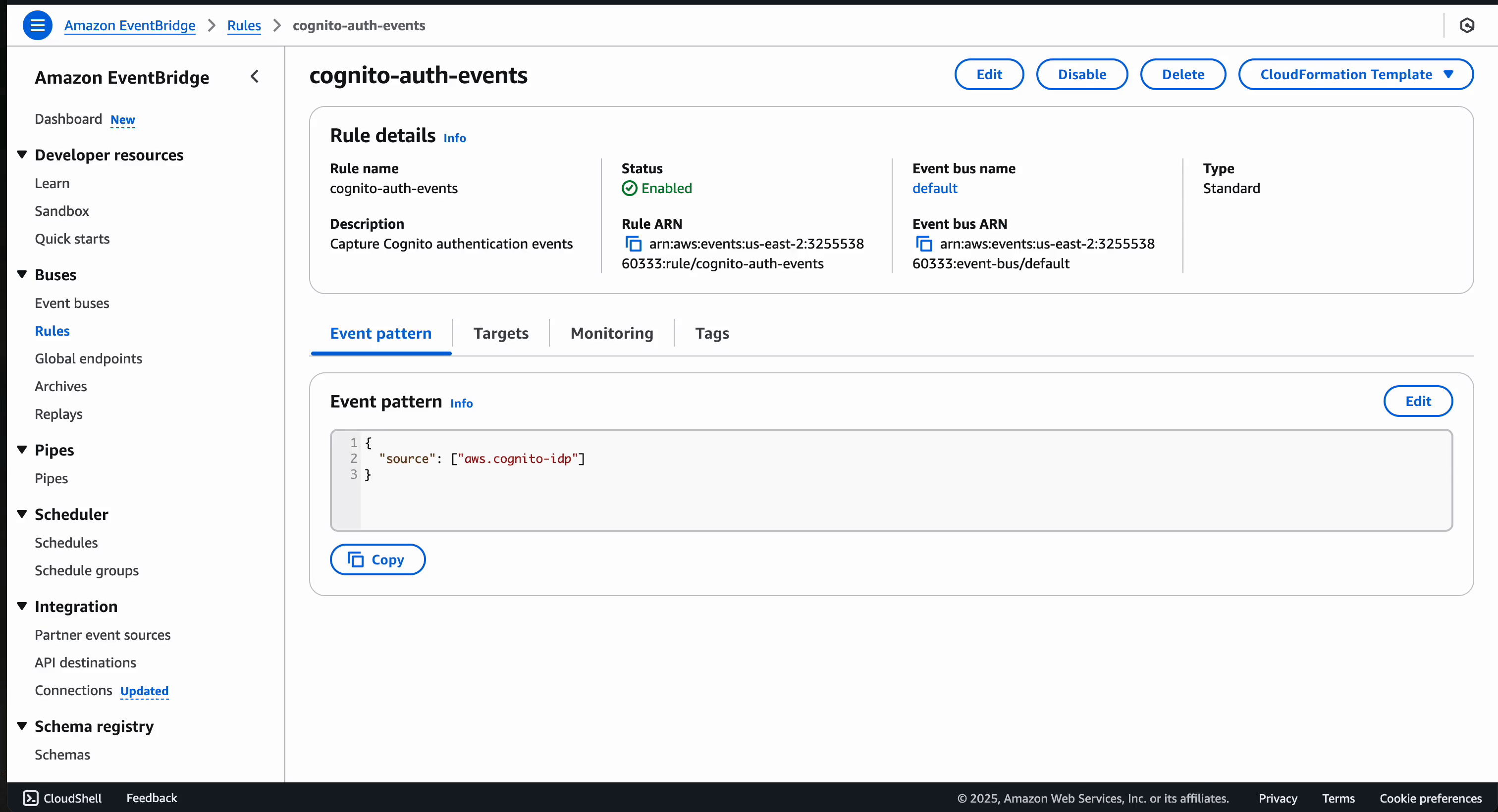The width and height of the screenshot is (1498, 812).
Task: Click Edit in the Event pattern panel
Action: tap(1418, 401)
